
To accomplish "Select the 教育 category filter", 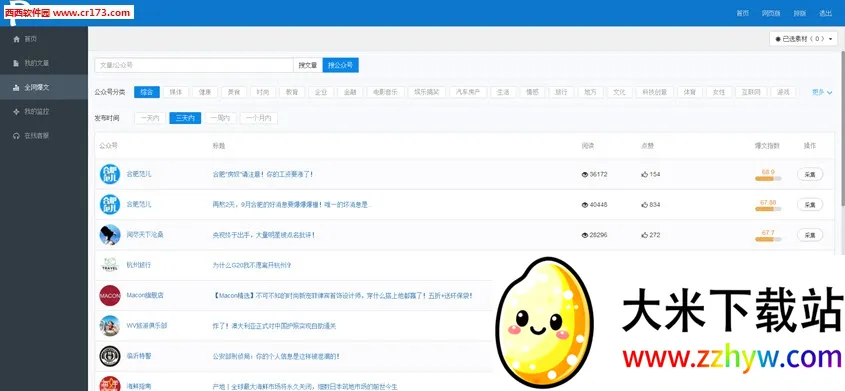I will (x=292, y=92).
